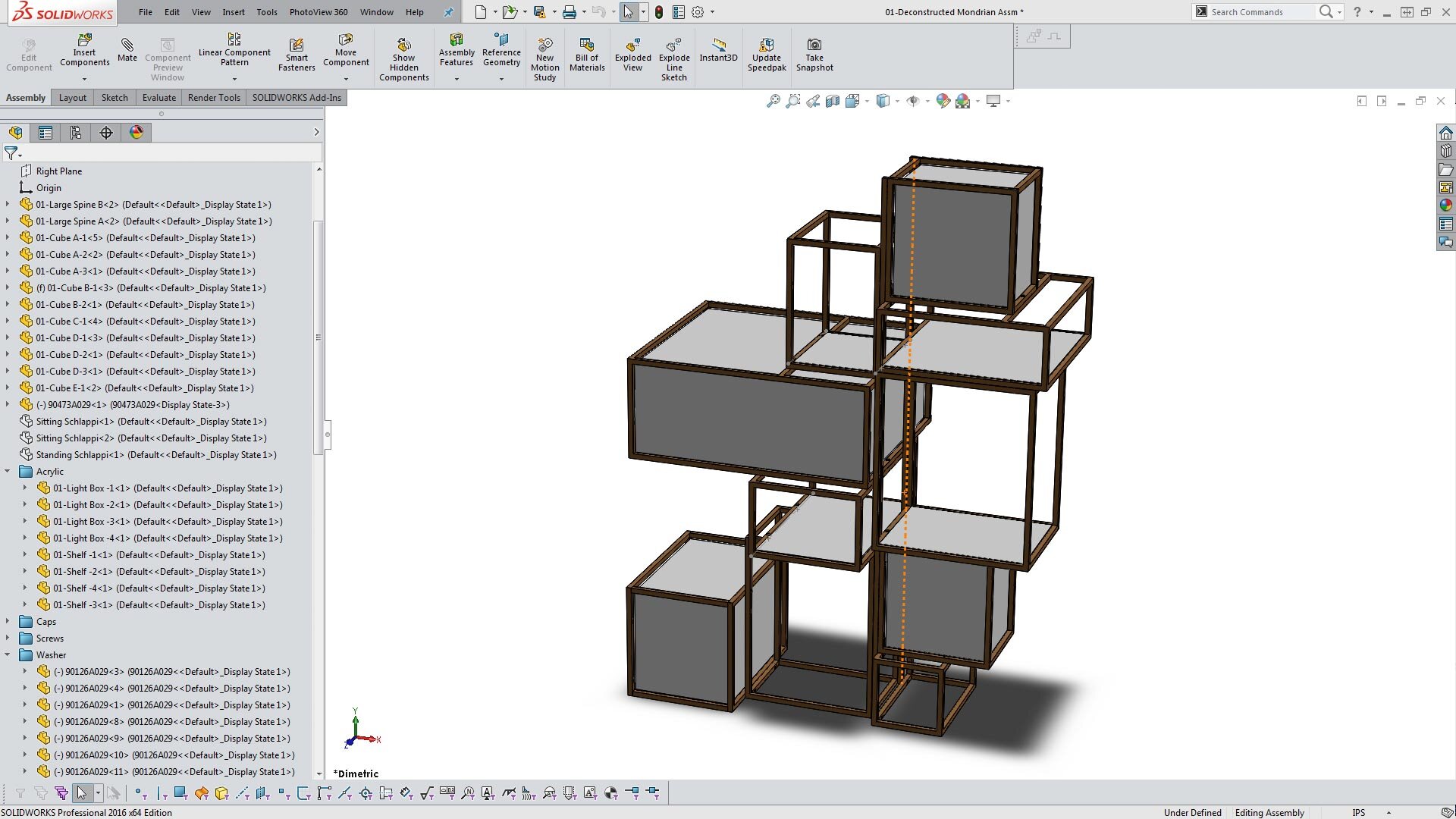Open PropertyManager tab icon
The image size is (1456, 819).
[45, 133]
